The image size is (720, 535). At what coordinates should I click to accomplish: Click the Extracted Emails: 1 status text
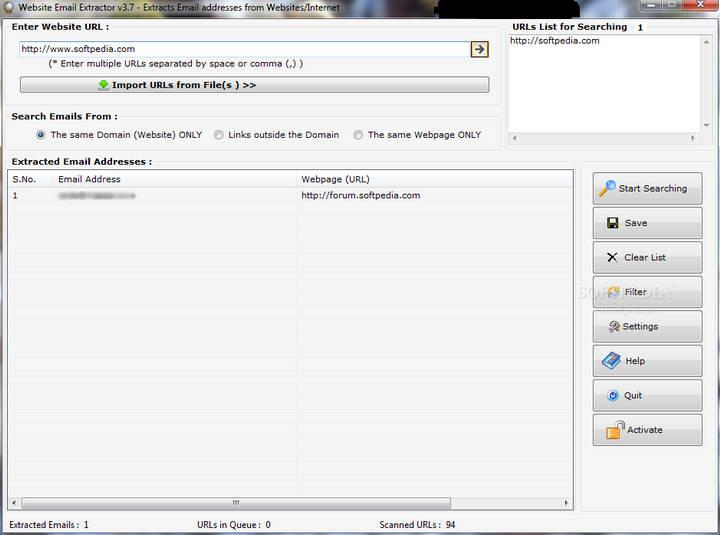49,524
